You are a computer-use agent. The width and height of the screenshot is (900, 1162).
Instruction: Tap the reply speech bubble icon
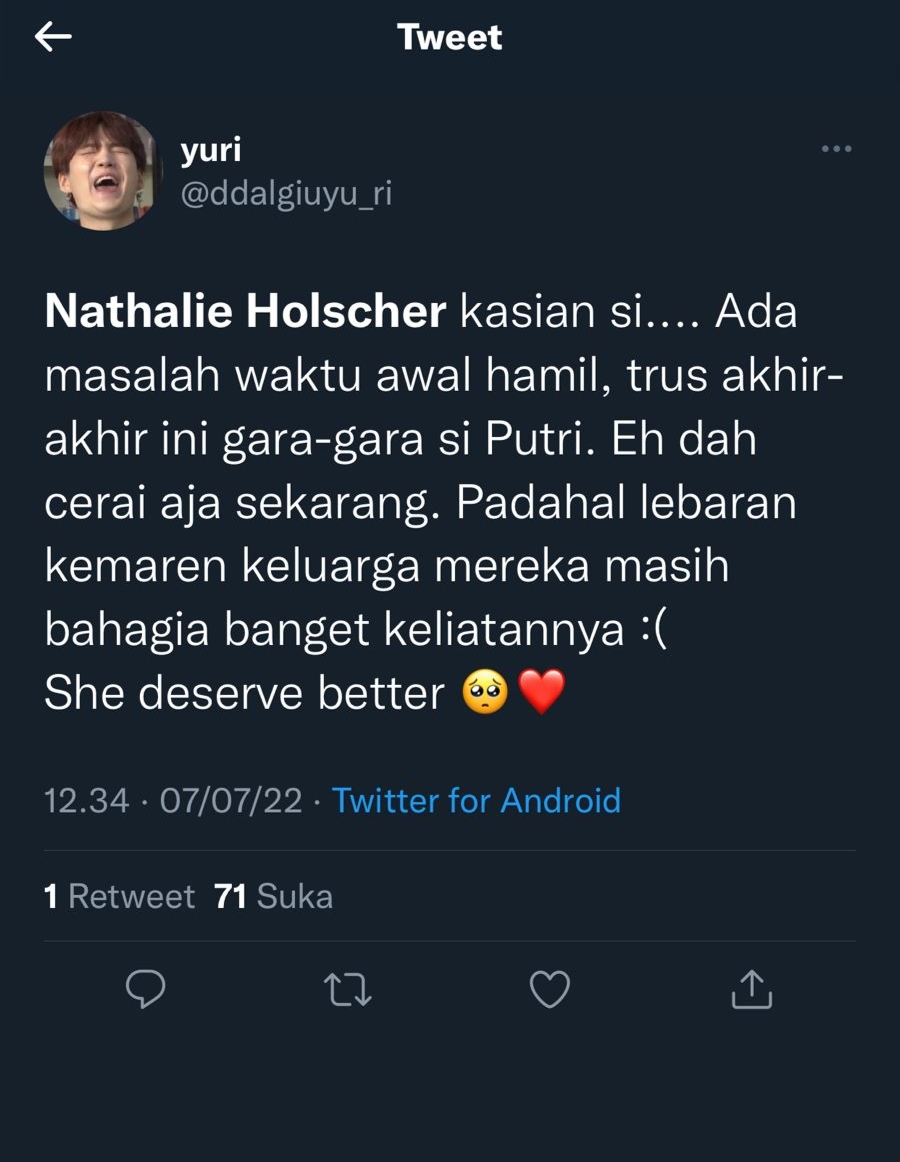pyautogui.click(x=145, y=989)
